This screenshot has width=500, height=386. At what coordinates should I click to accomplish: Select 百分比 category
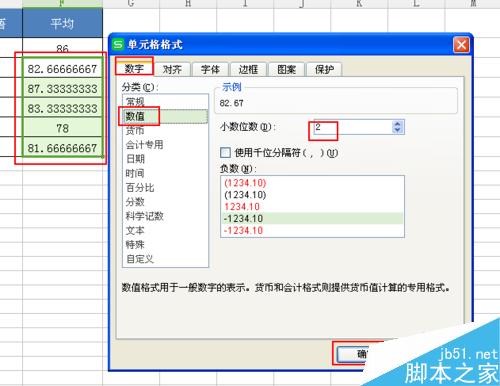tap(165, 188)
